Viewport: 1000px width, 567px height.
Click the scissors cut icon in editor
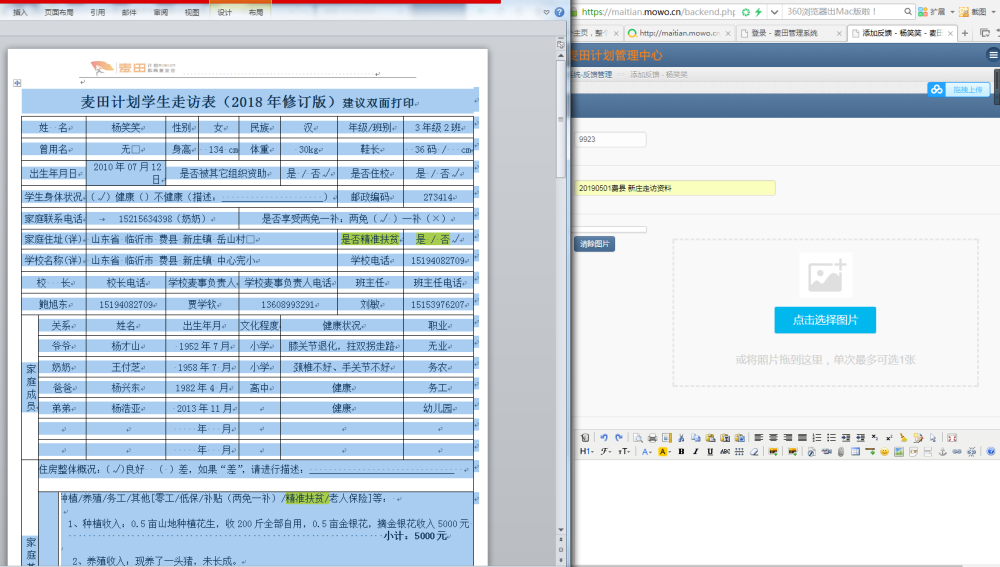(681, 438)
